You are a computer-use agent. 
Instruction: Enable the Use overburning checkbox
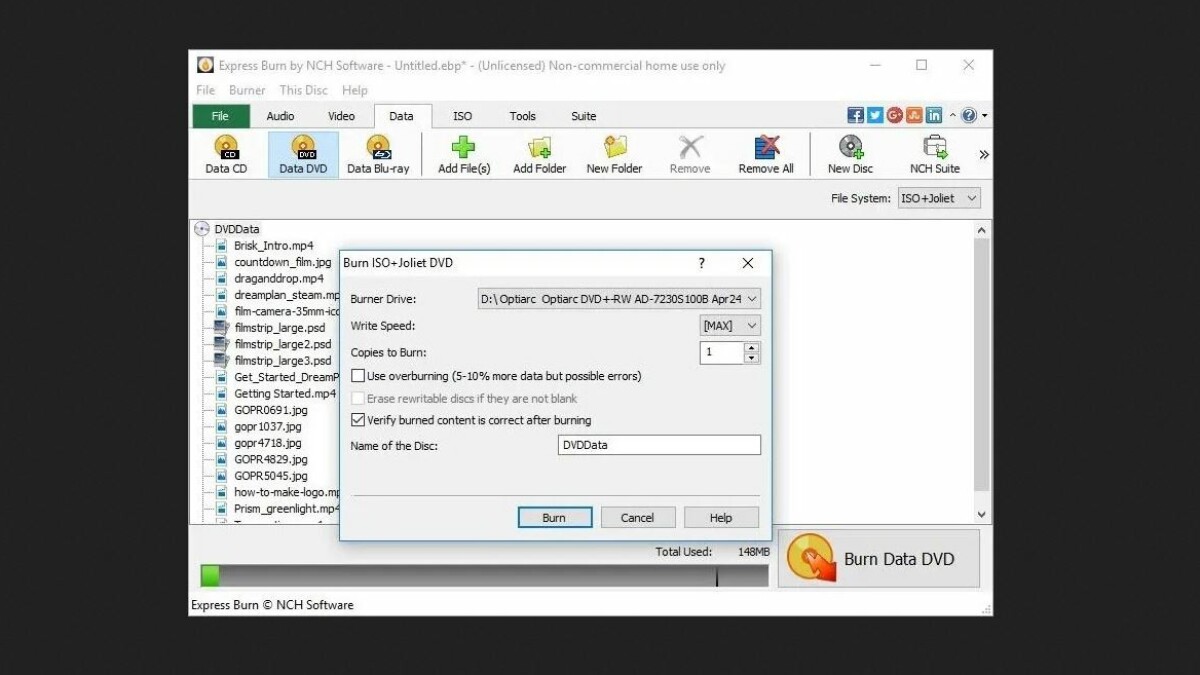coord(358,376)
